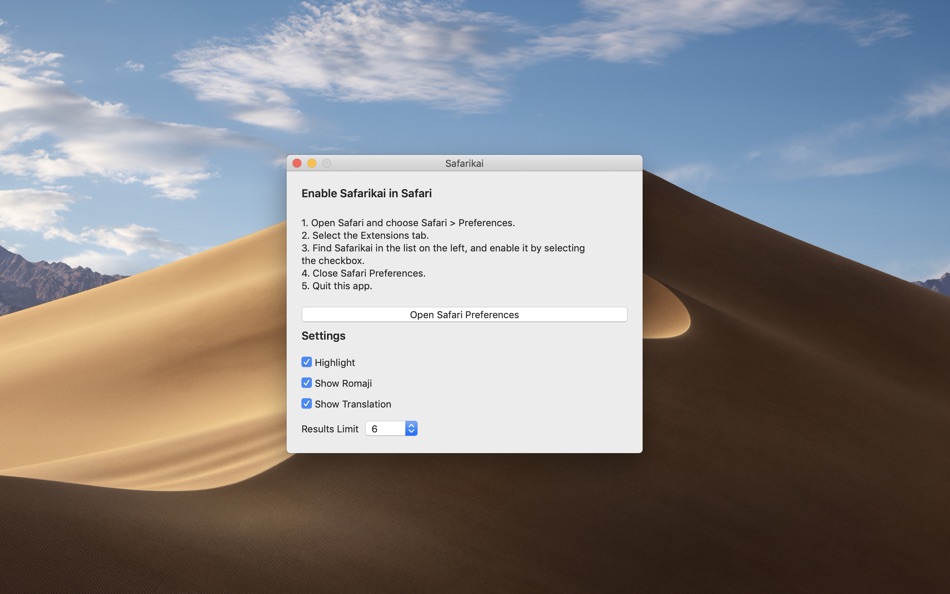This screenshot has height=594, width=950.
Task: Click the step 'Quit this app.'
Action: tap(342, 286)
